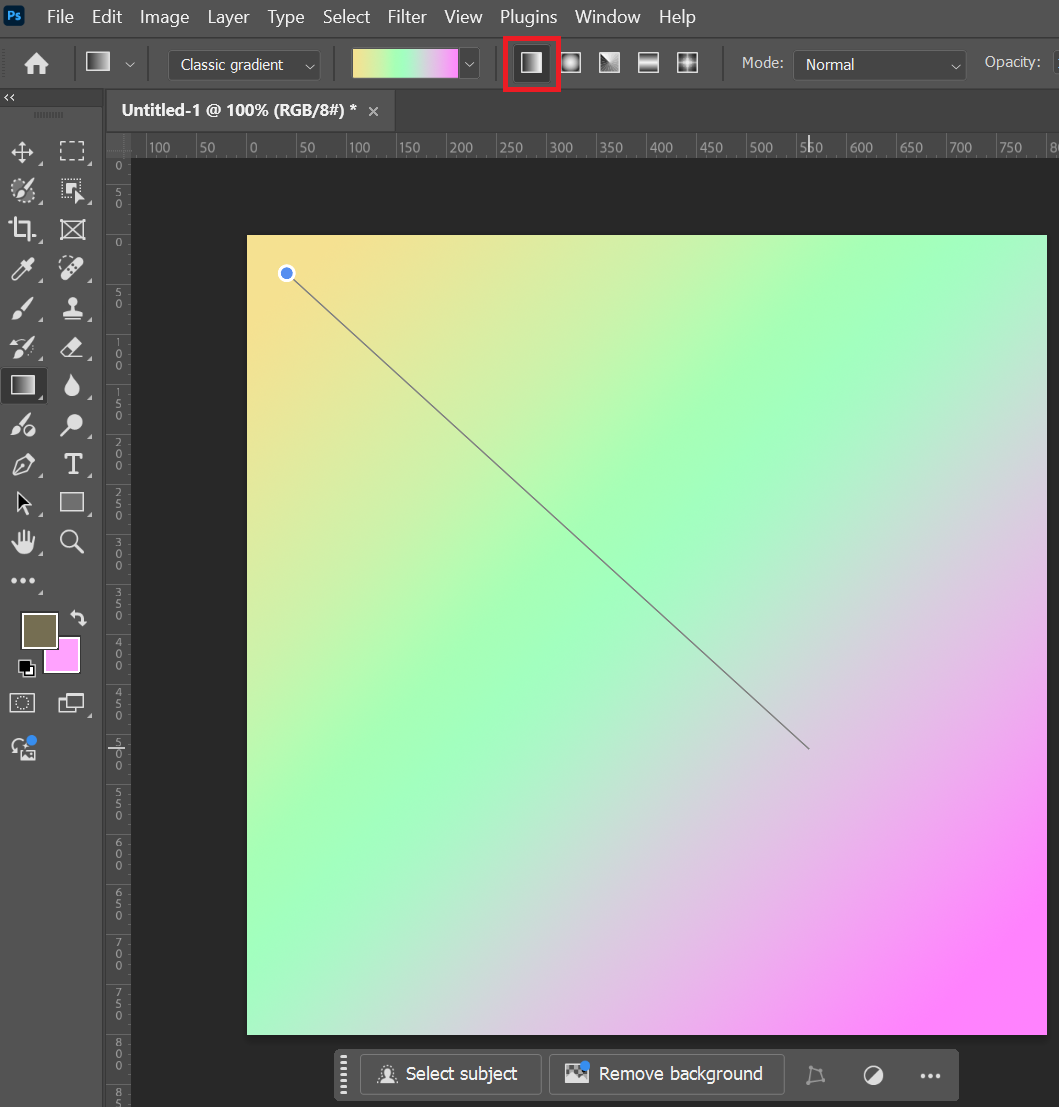This screenshot has height=1107, width=1059.
Task: Enable Reflected gradient style
Action: pos(648,64)
